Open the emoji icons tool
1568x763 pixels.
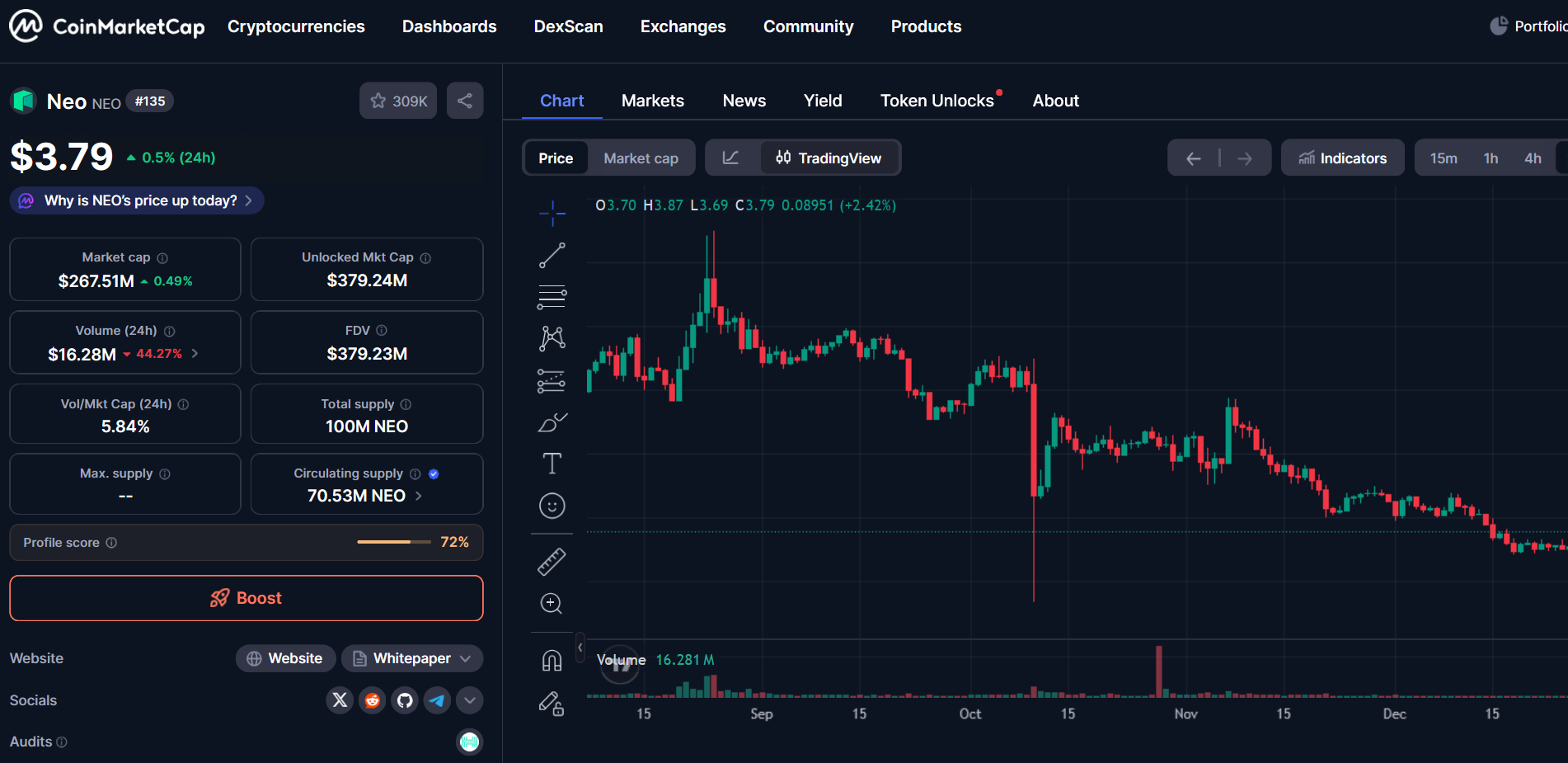[x=552, y=506]
